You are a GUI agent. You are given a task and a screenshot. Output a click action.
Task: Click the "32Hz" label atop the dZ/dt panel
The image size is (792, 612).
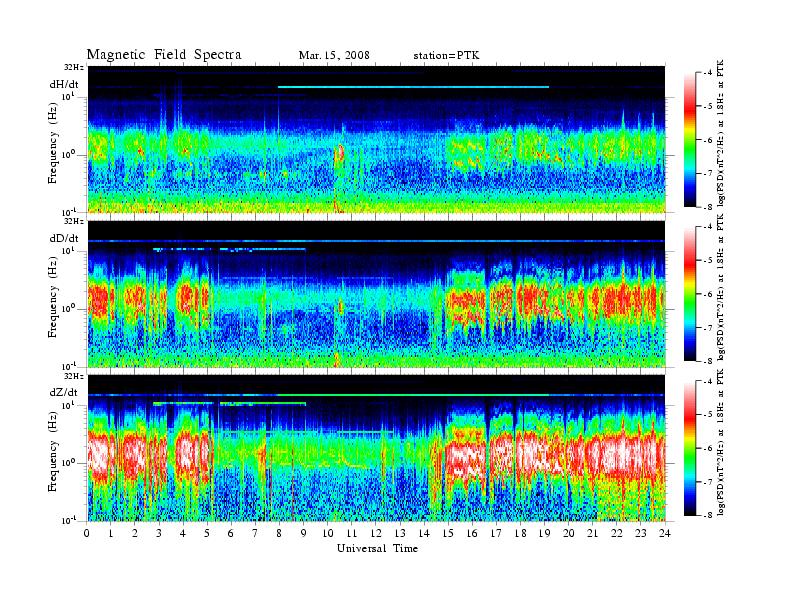pyautogui.click(x=74, y=376)
